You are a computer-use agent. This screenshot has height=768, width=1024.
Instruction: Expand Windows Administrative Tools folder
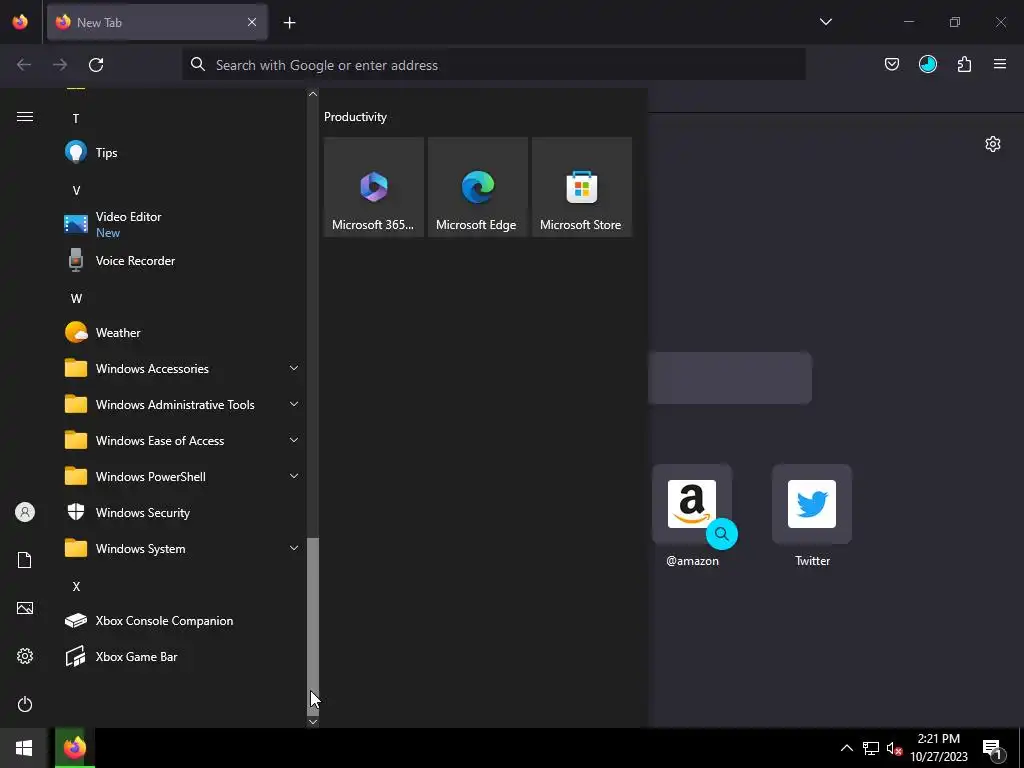click(x=182, y=405)
